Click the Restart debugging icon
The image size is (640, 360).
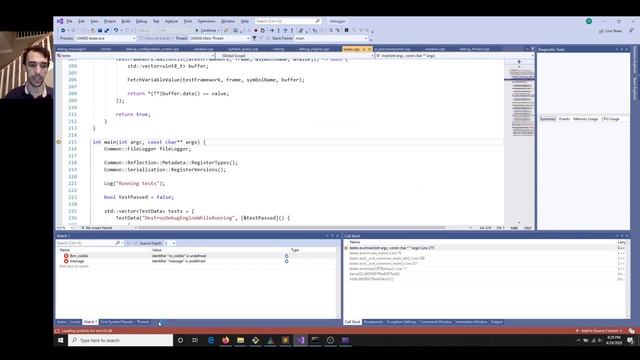tap(262, 31)
